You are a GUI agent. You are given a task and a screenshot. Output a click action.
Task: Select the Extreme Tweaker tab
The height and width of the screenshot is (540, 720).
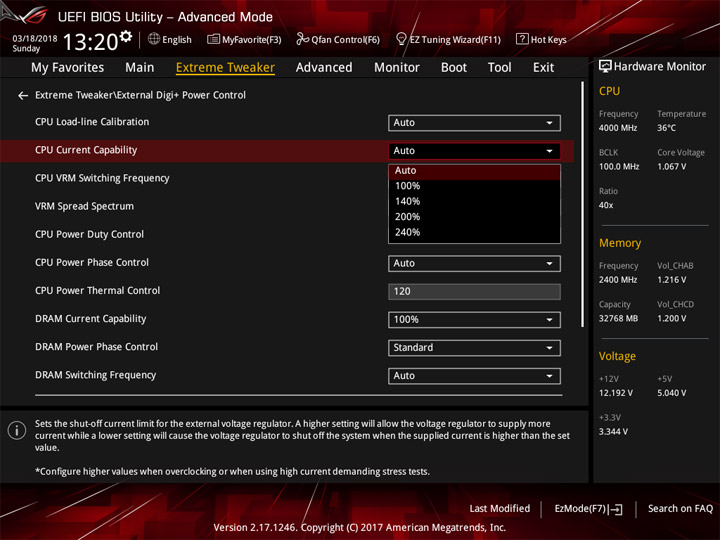[x=225, y=68]
